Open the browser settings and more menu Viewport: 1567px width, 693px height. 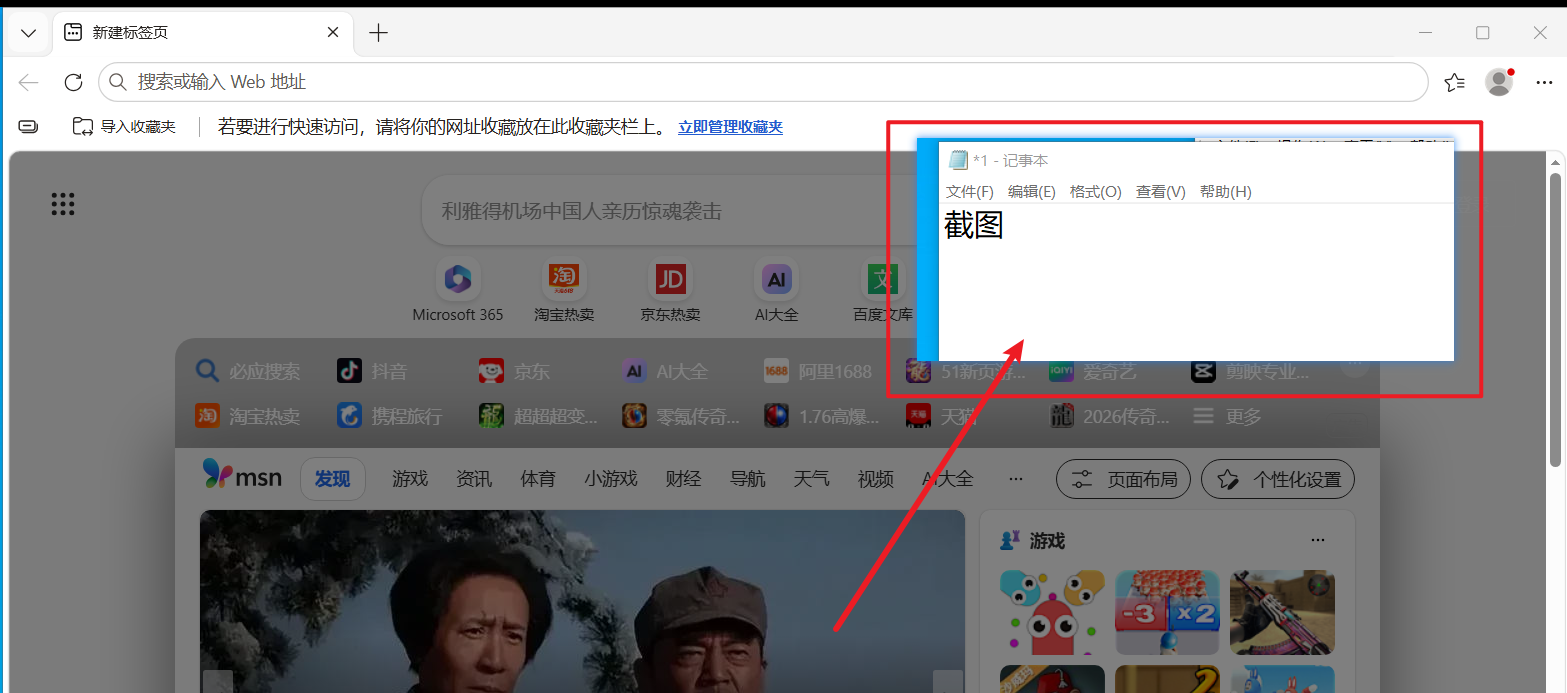coord(1544,83)
